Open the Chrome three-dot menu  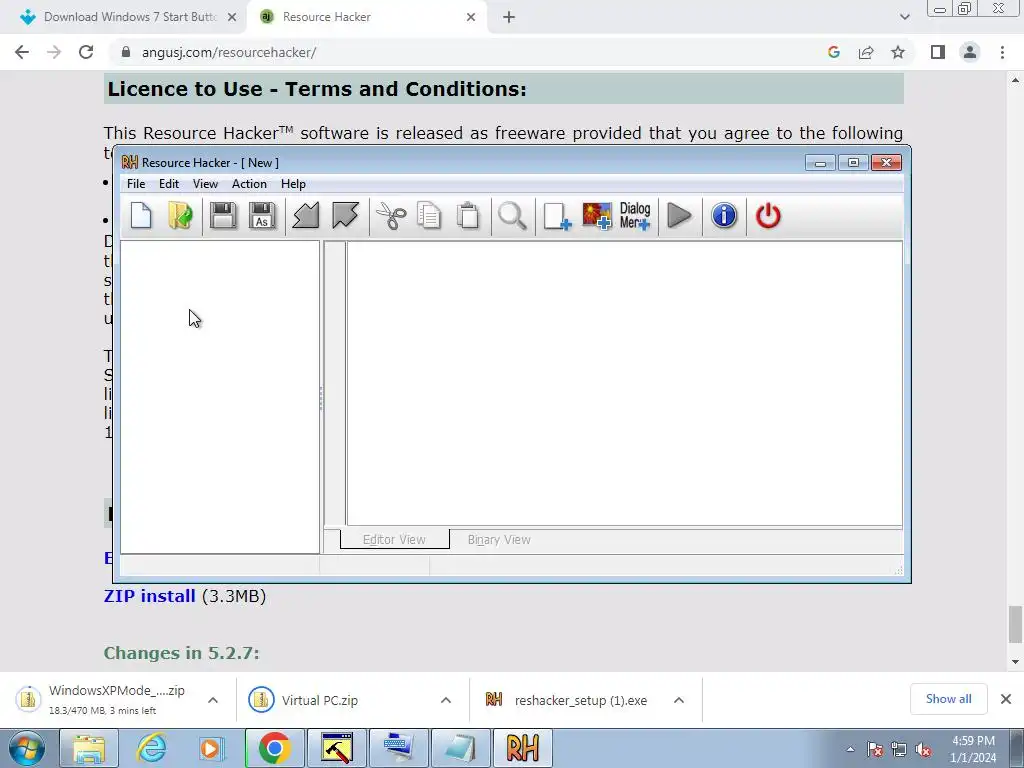tap(1002, 52)
